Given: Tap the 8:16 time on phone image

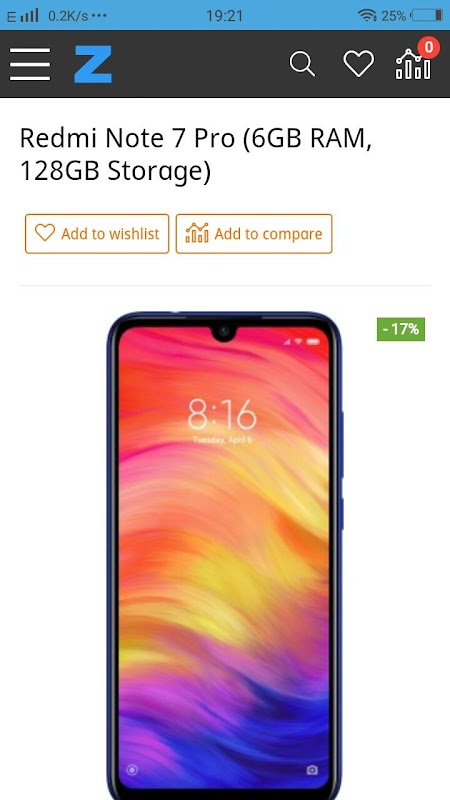Looking at the screenshot, I should tap(222, 414).
